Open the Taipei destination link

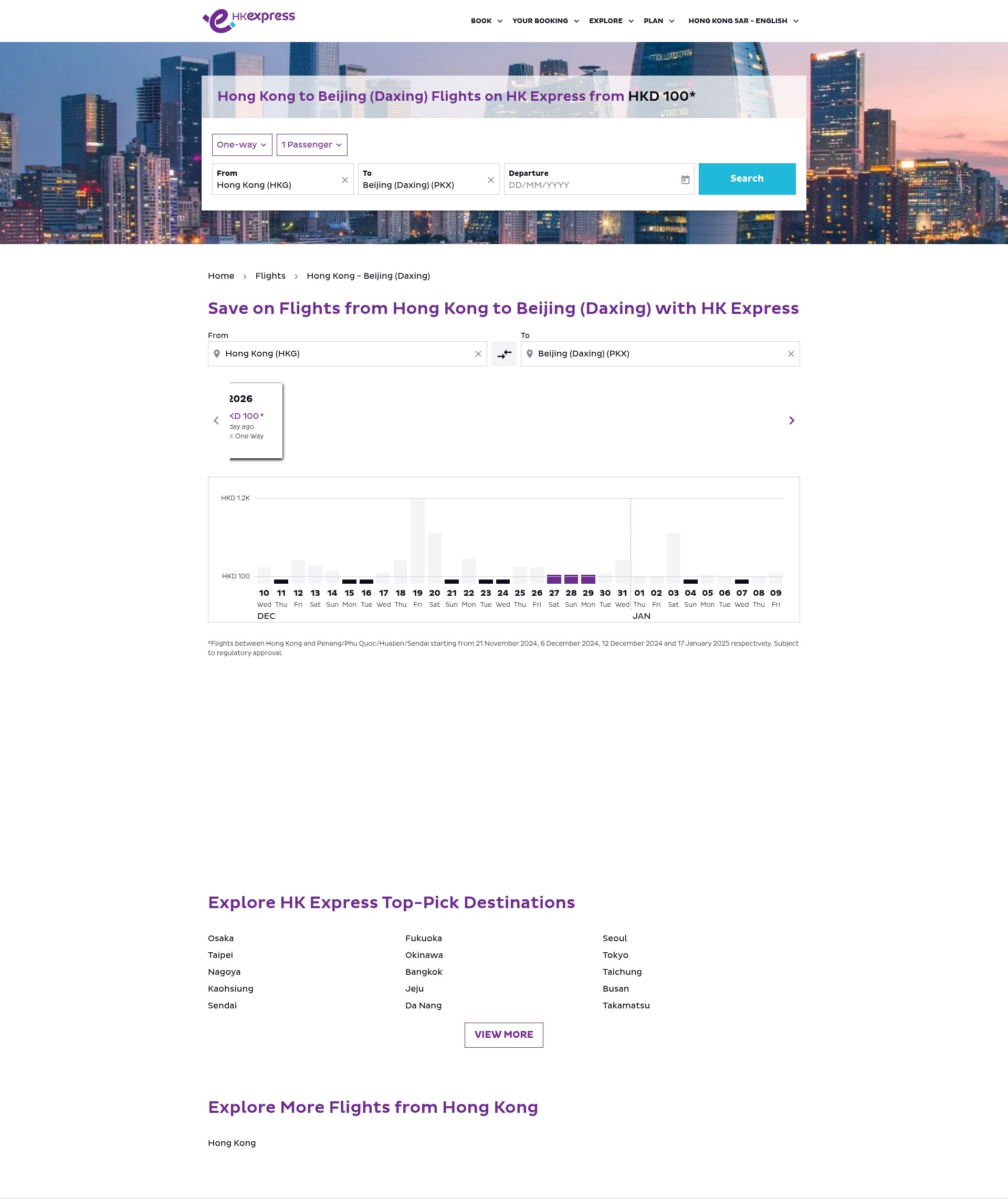coord(220,955)
